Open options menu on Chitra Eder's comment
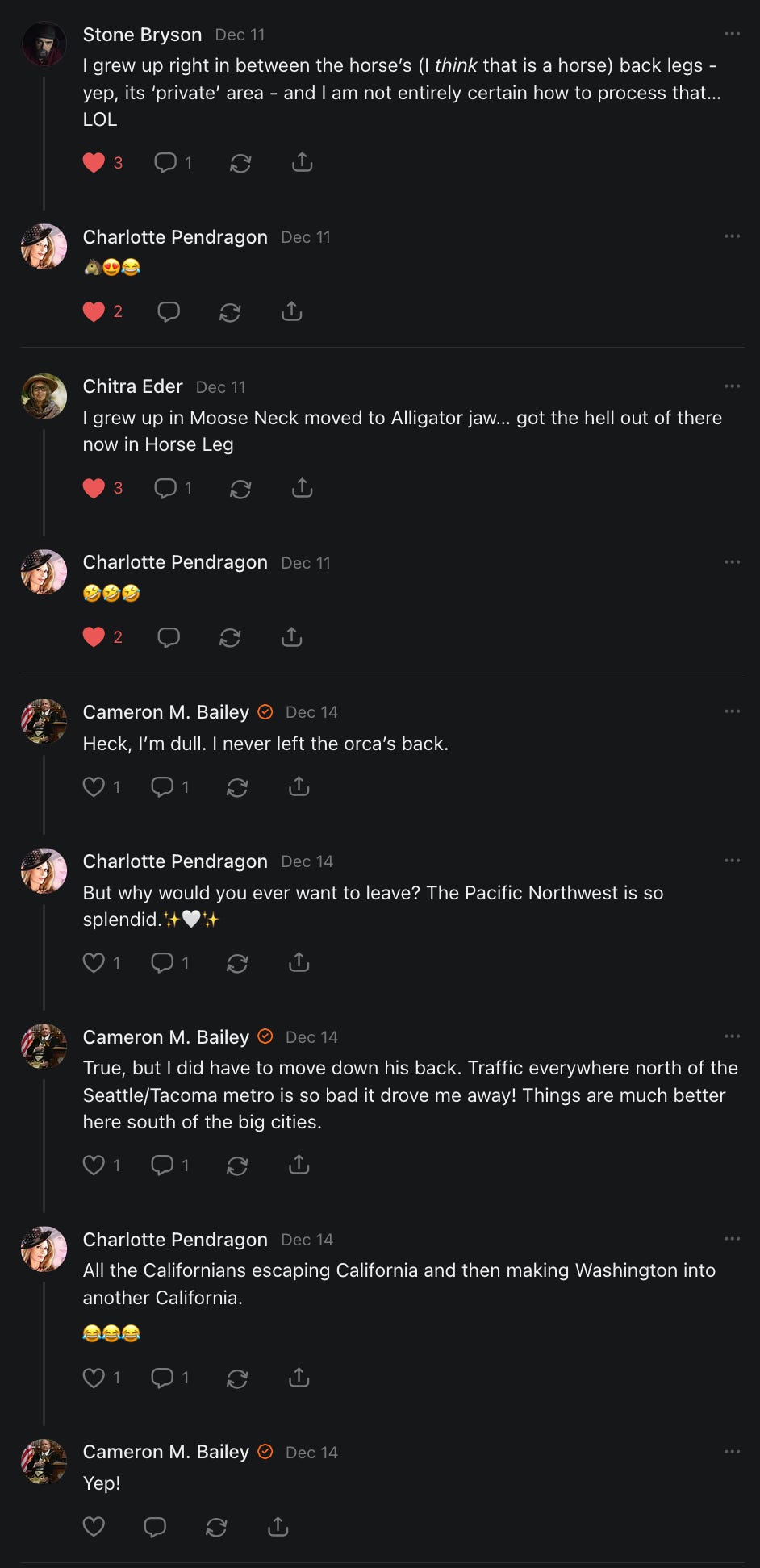Image resolution: width=760 pixels, height=1568 pixels. tap(732, 386)
